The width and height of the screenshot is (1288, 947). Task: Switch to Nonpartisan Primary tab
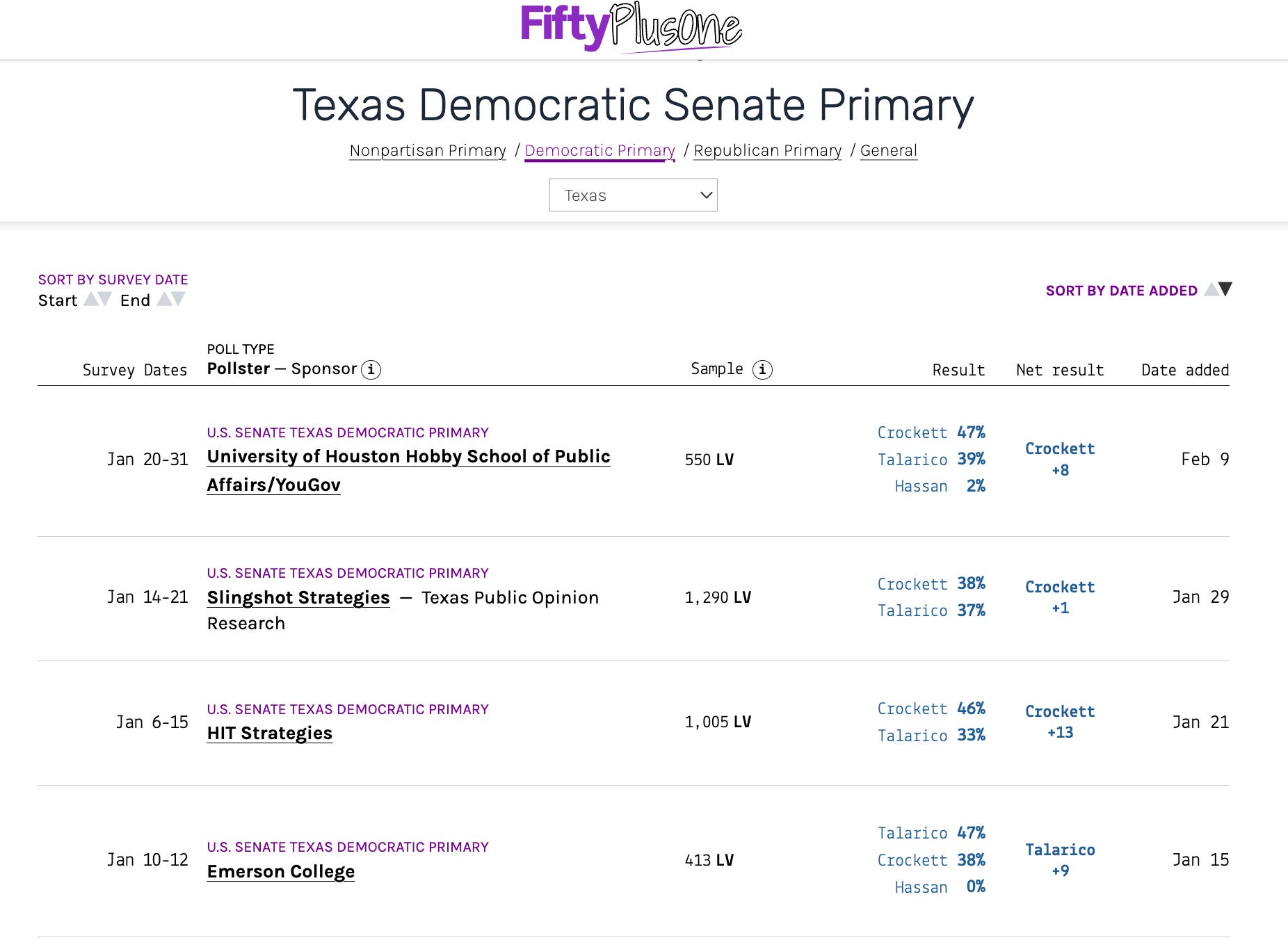click(428, 150)
